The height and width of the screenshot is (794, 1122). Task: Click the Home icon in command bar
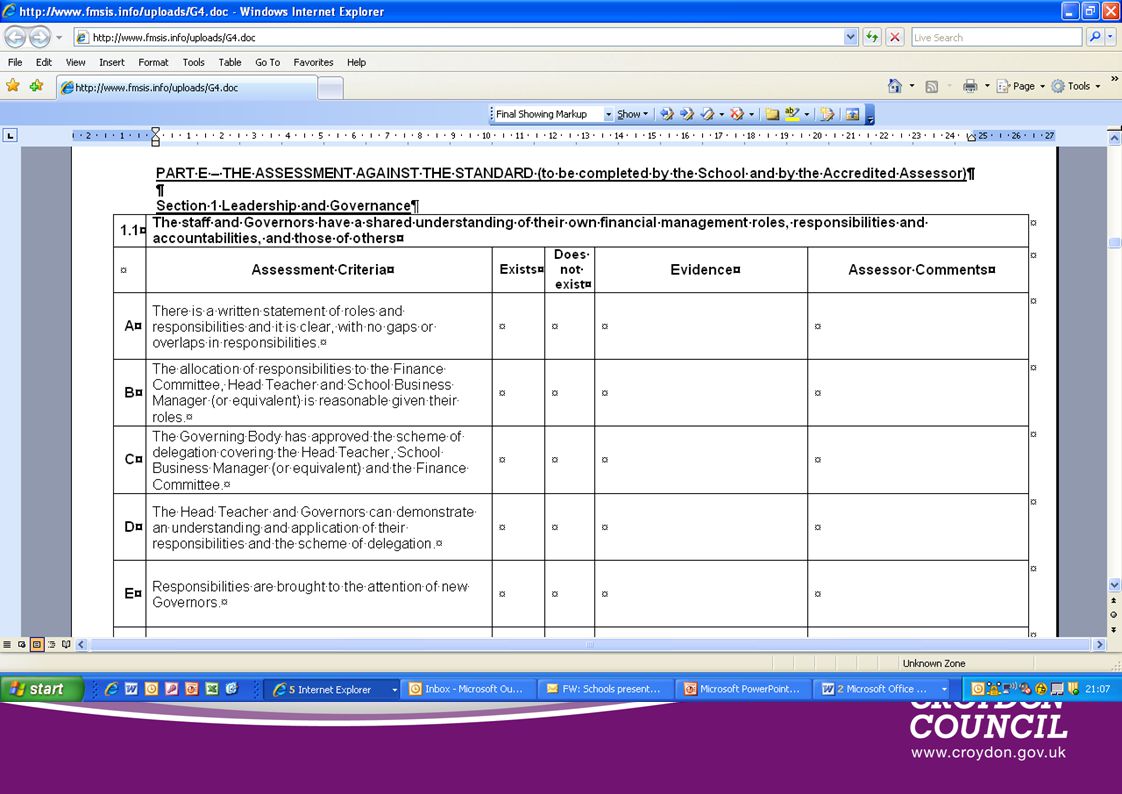(x=894, y=86)
